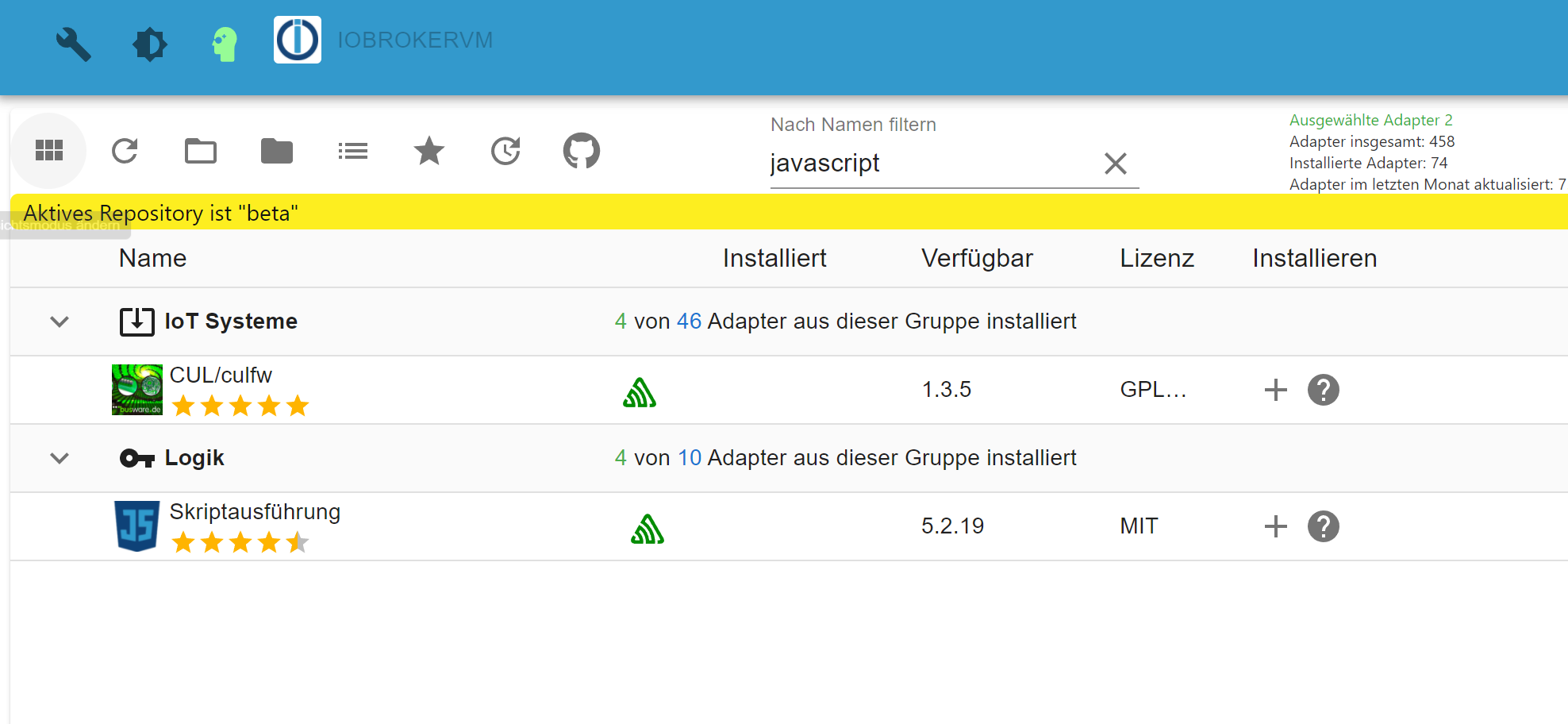Install the CUL/culfw adapter with plus

click(1276, 390)
